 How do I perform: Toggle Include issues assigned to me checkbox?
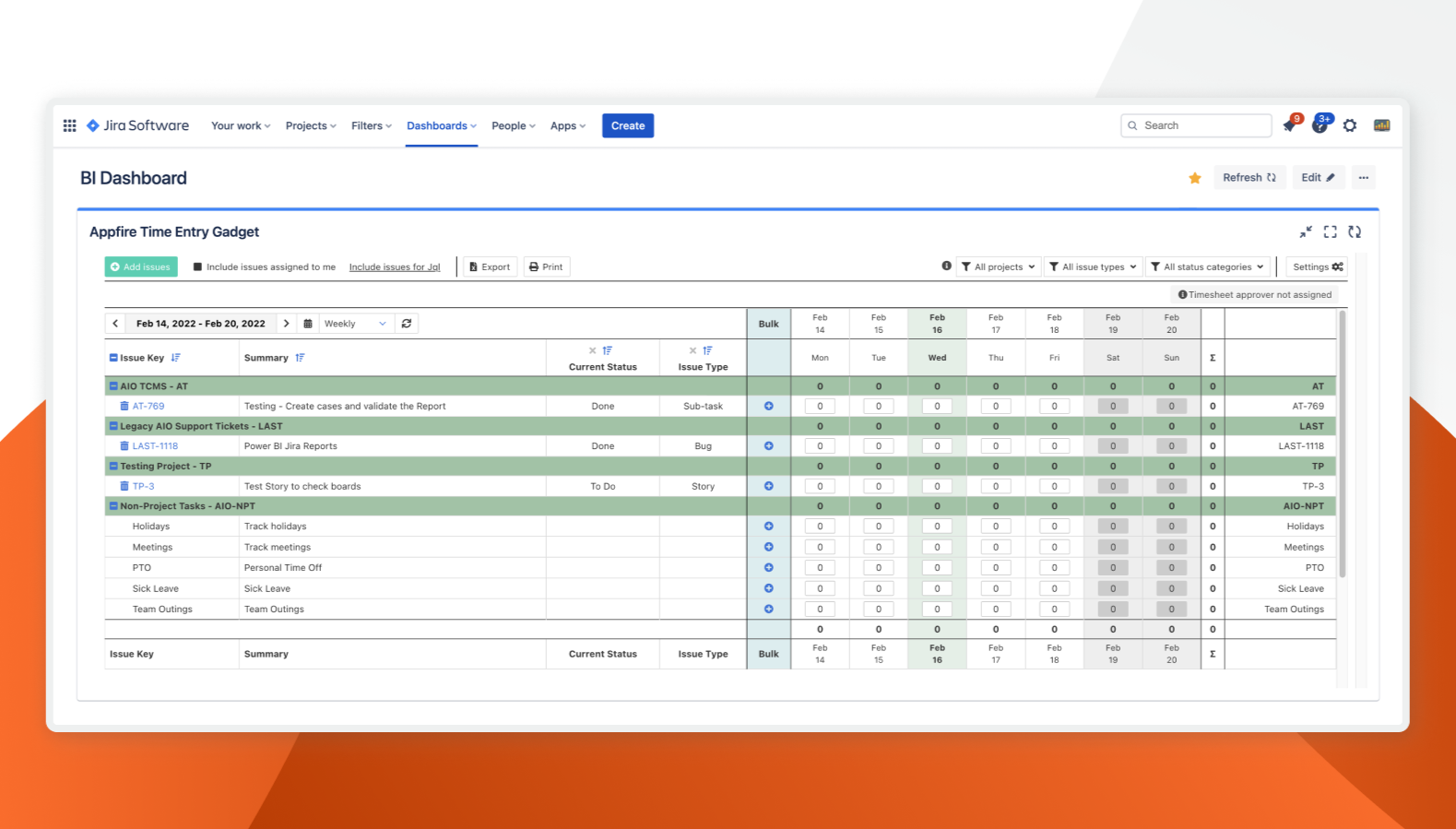pos(197,267)
